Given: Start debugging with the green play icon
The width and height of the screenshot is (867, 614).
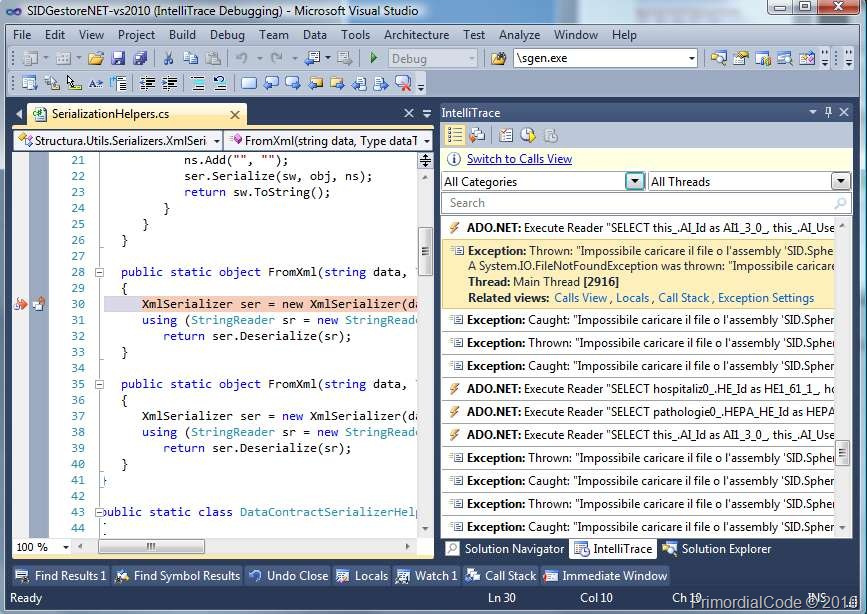Looking at the screenshot, I should pos(373,58).
